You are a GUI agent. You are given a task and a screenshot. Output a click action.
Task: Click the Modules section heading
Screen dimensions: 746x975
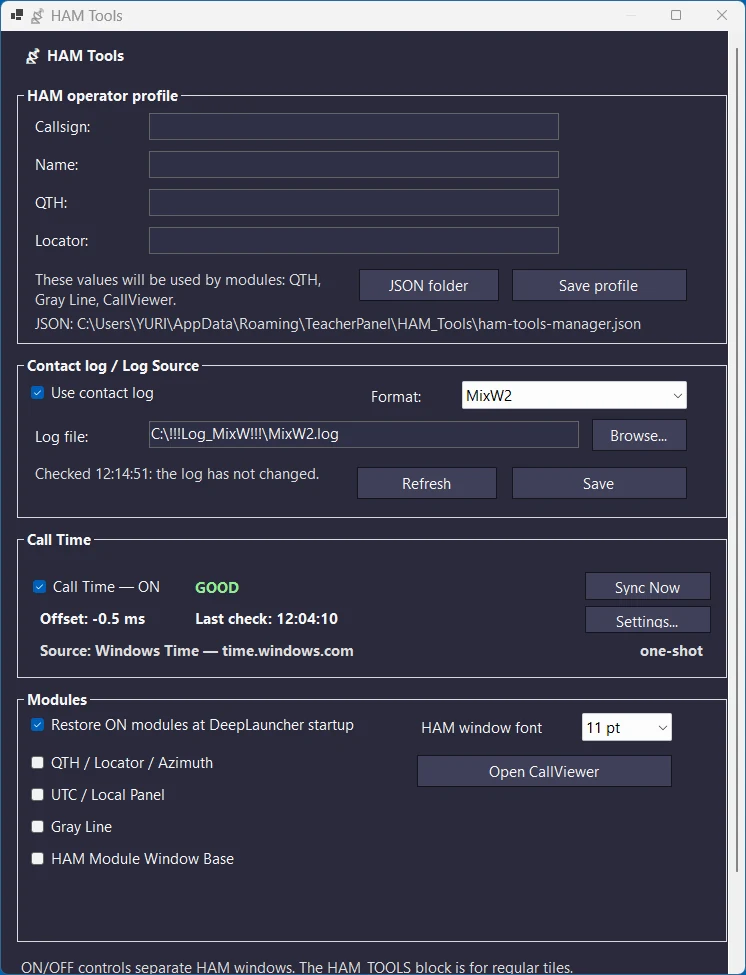[57, 700]
